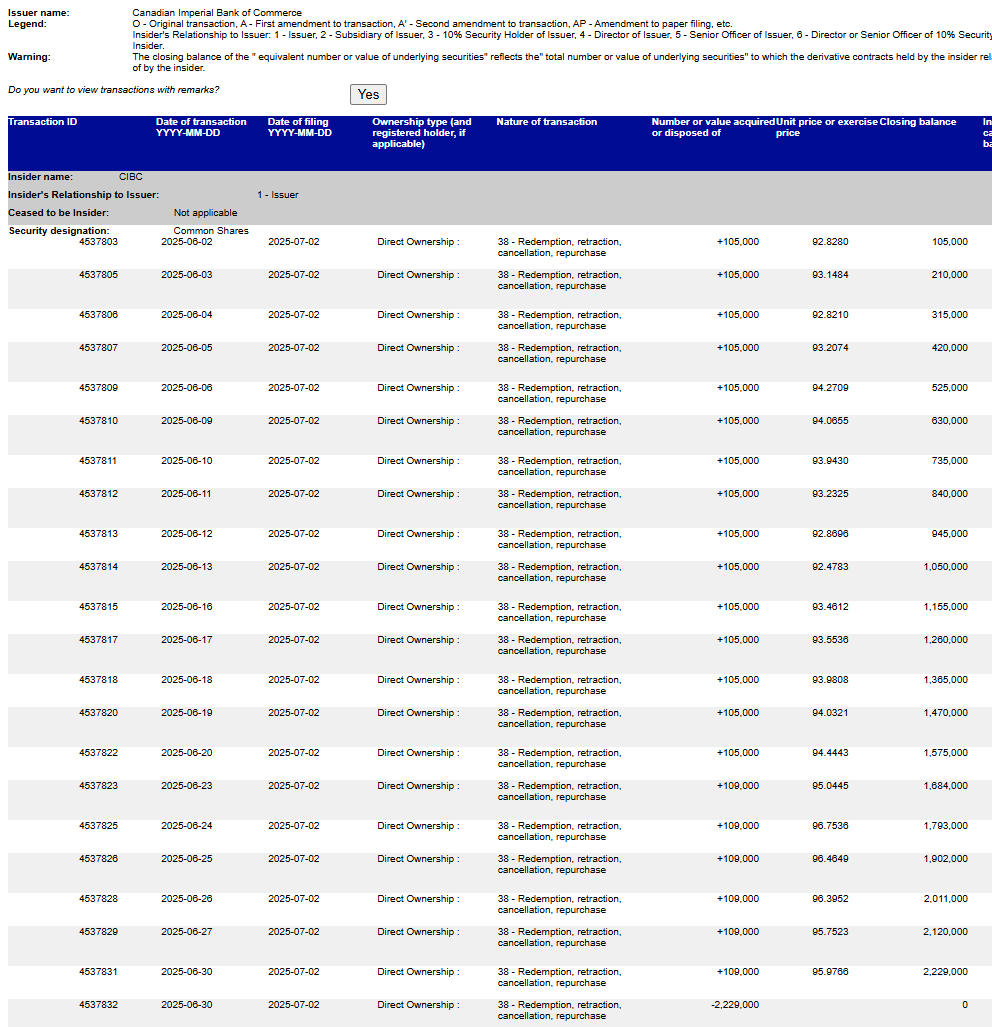
Task: Click transaction ID 4537822
Action: pyautogui.click(x=98, y=753)
